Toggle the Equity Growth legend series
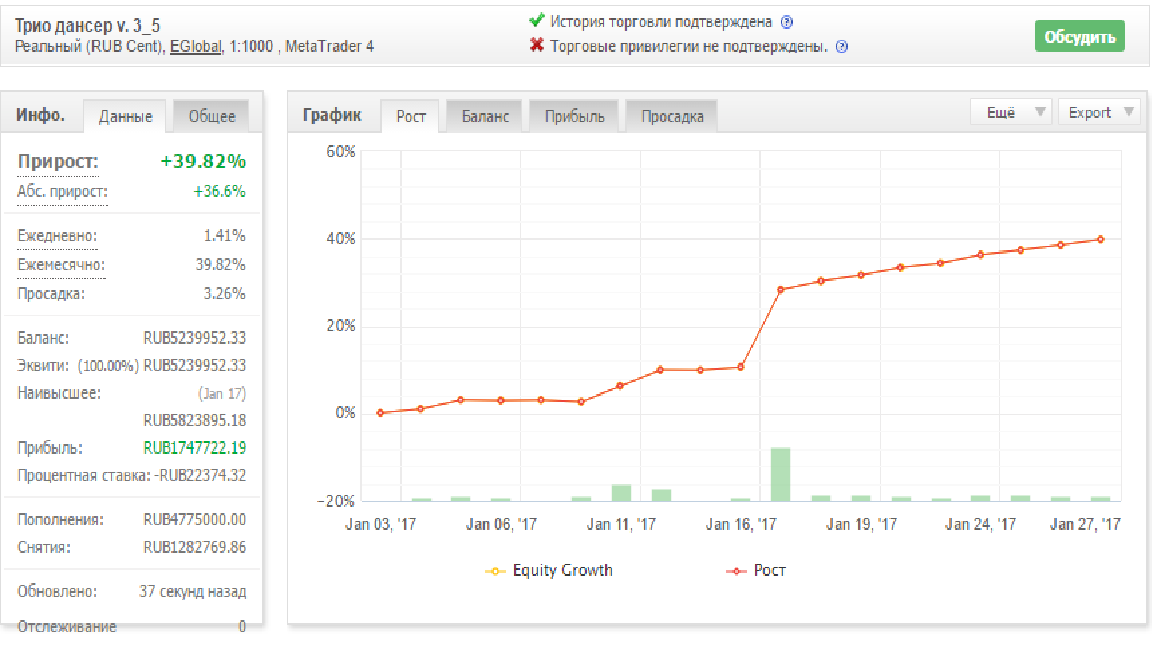The height and width of the screenshot is (648, 1152). tap(549, 571)
